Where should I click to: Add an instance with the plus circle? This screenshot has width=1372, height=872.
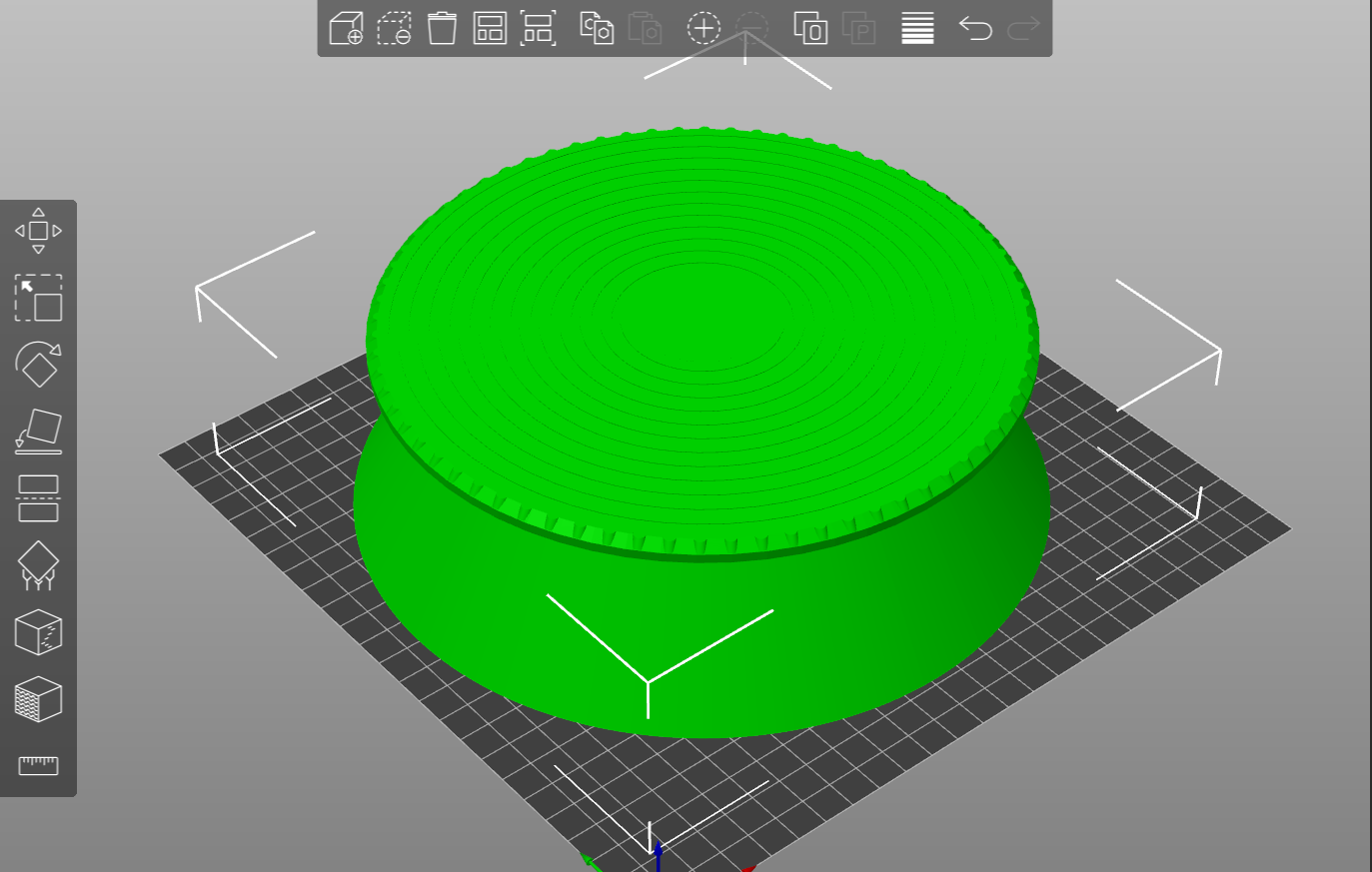(x=703, y=28)
